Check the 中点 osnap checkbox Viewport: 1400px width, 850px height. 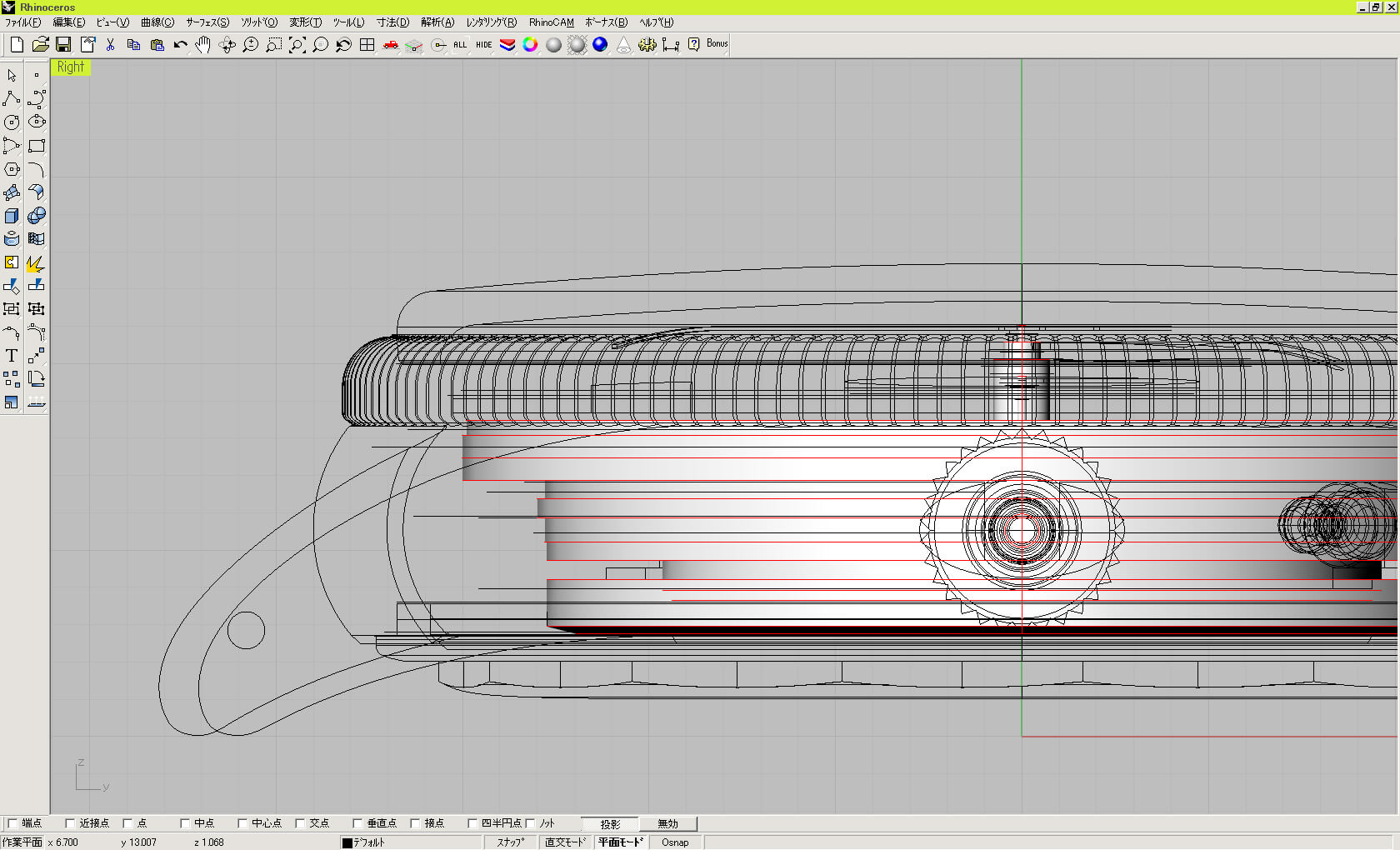pos(185,823)
